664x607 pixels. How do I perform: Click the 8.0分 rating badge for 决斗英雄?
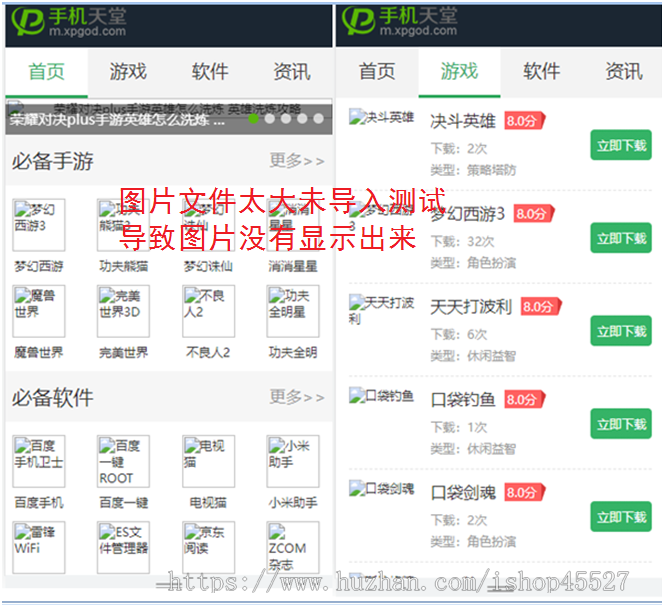525,121
